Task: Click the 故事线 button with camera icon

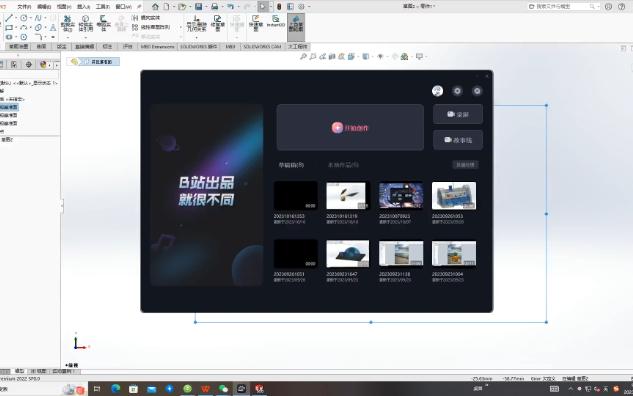Action: [x=458, y=140]
